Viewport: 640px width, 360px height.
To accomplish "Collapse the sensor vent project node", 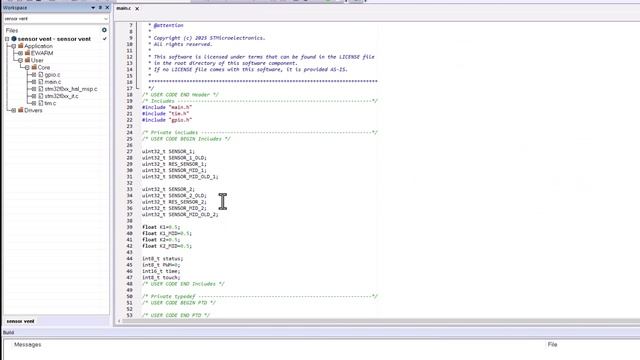I will [7, 39].
